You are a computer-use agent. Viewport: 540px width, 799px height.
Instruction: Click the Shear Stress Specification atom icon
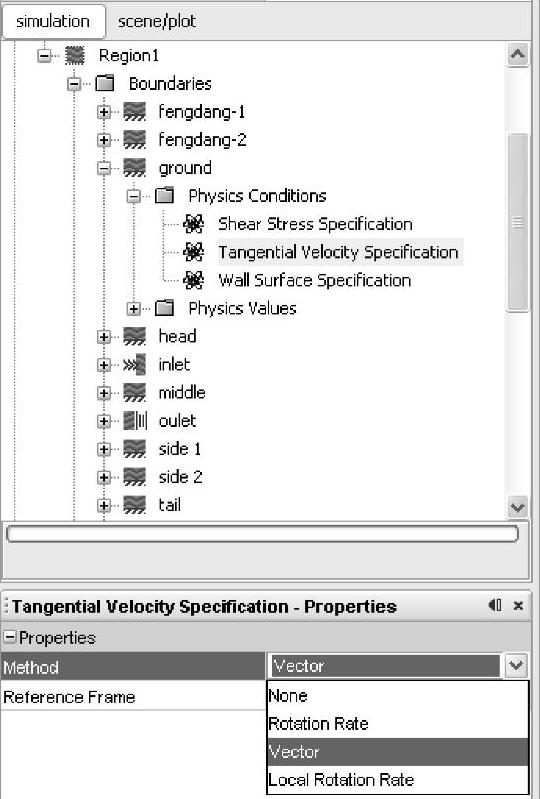click(x=194, y=224)
